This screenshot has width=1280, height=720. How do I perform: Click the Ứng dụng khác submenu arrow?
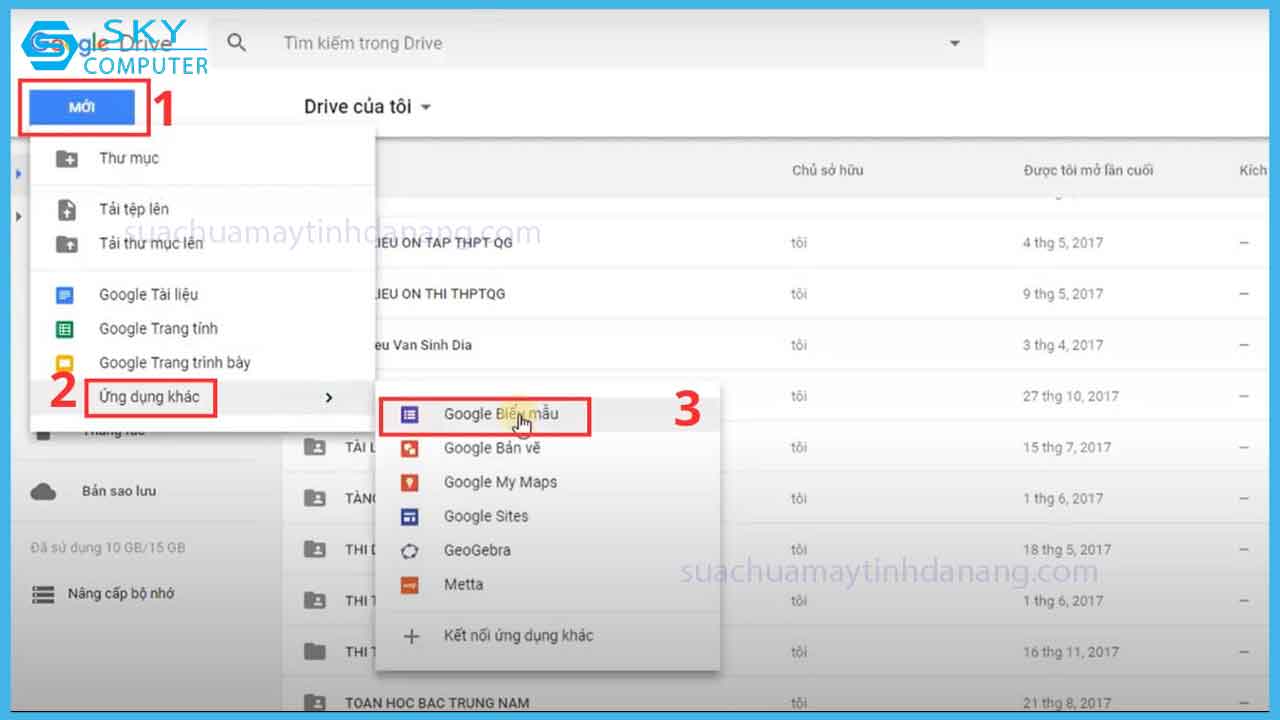[329, 398]
